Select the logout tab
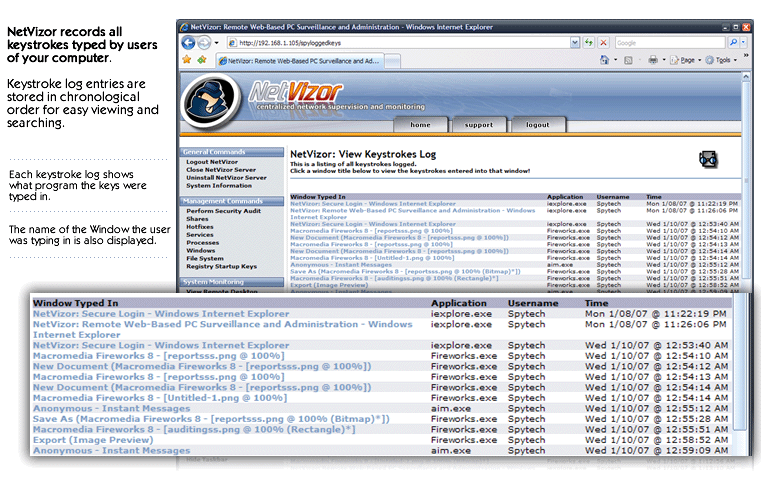The width and height of the screenshot is (761, 477). click(x=538, y=125)
